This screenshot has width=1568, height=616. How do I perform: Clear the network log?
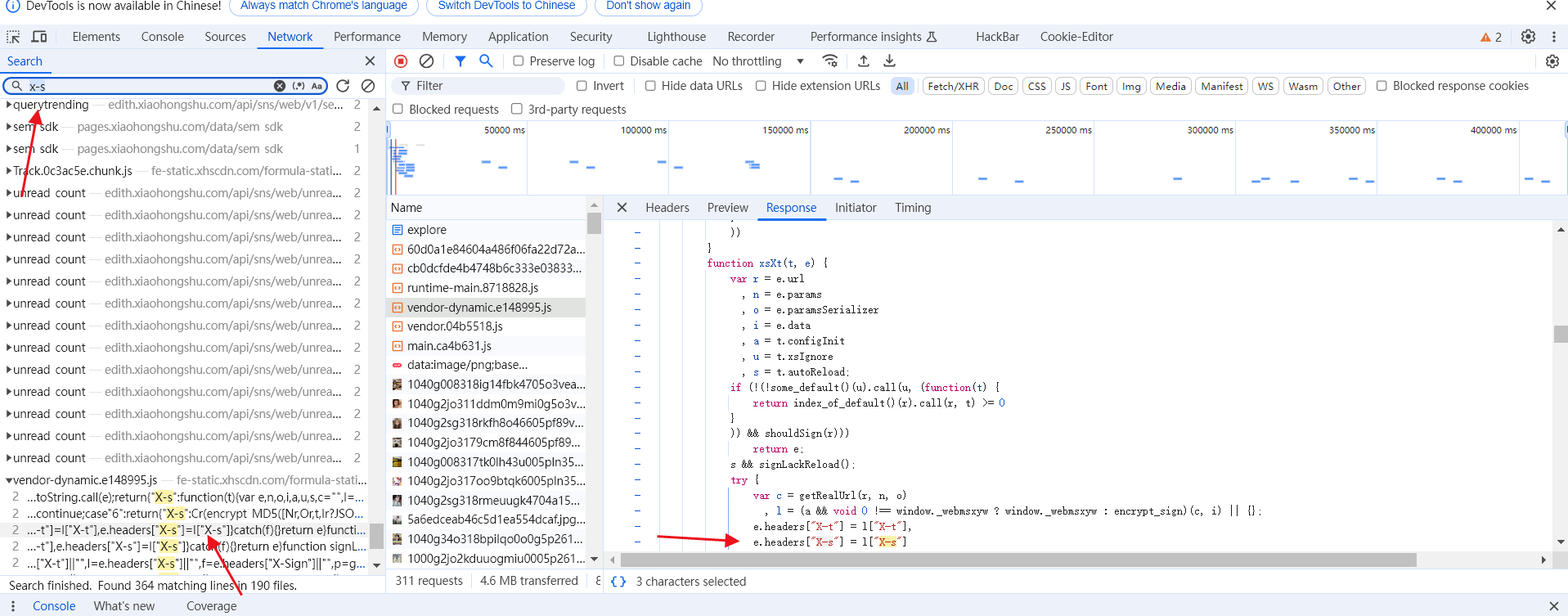click(426, 61)
